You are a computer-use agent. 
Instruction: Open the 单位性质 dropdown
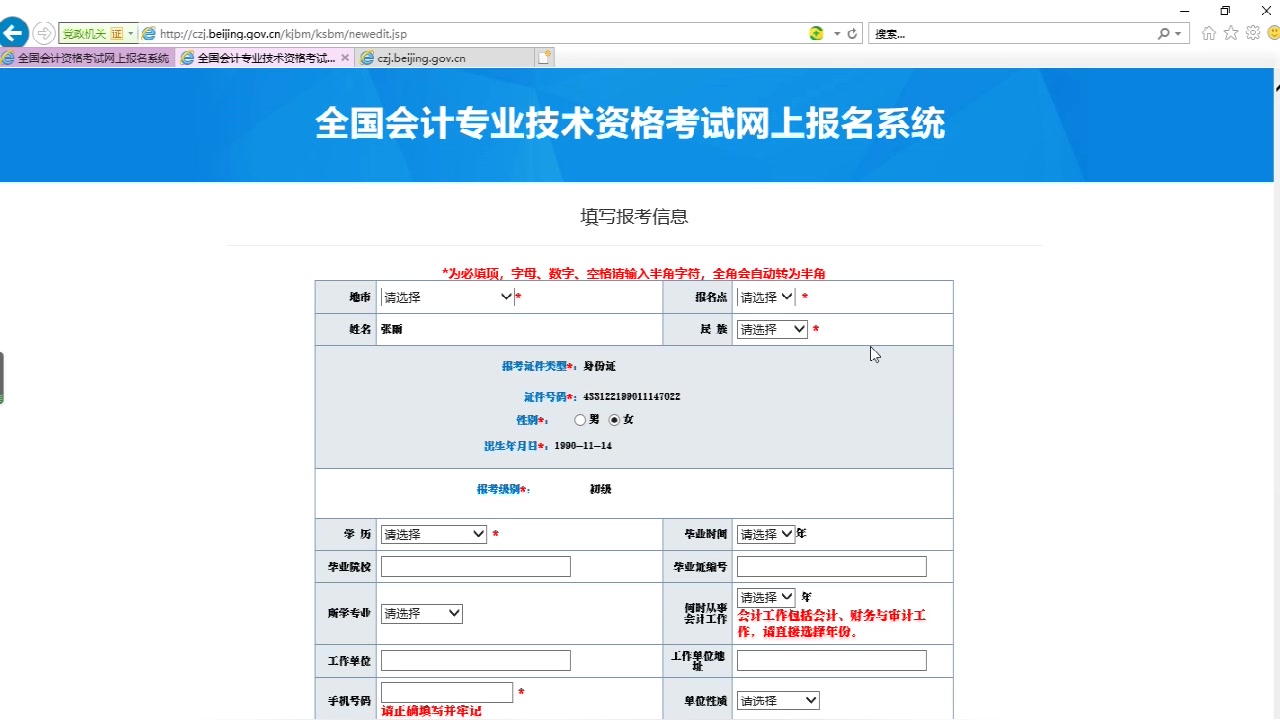coord(778,701)
